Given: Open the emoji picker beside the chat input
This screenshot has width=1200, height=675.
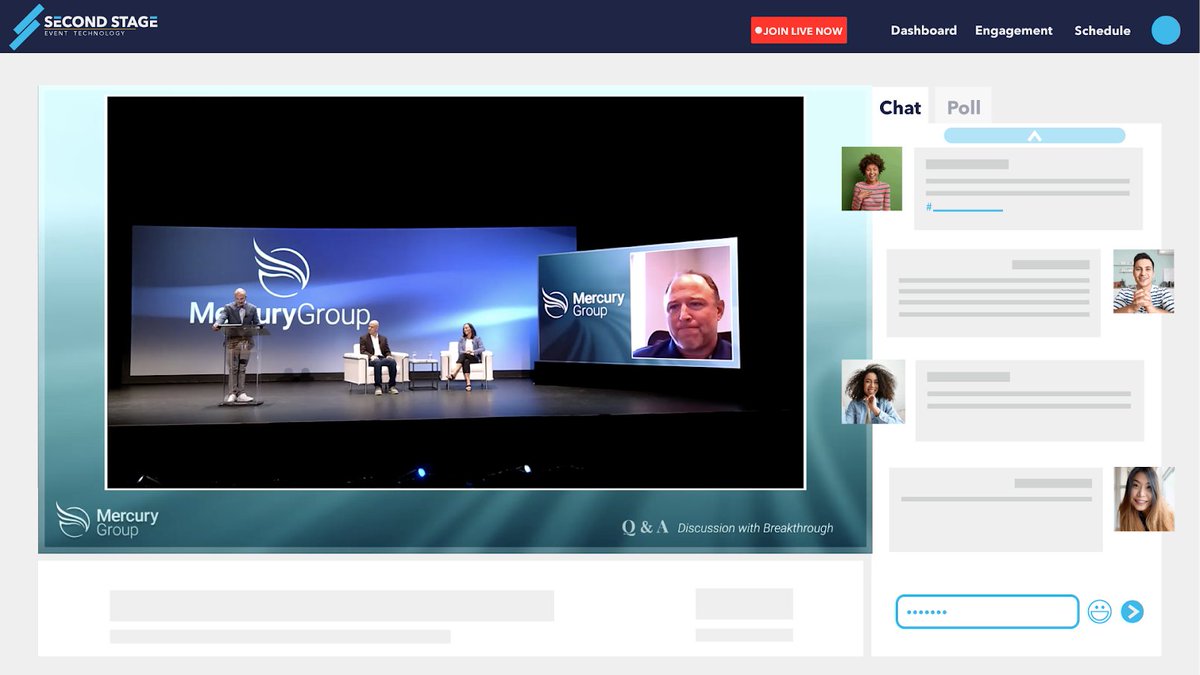Looking at the screenshot, I should (1100, 611).
